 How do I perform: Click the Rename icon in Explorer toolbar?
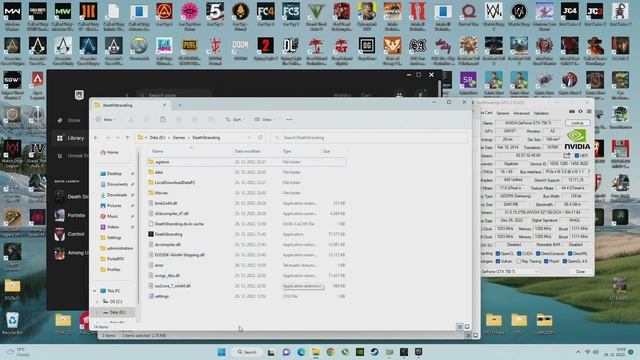(179, 120)
